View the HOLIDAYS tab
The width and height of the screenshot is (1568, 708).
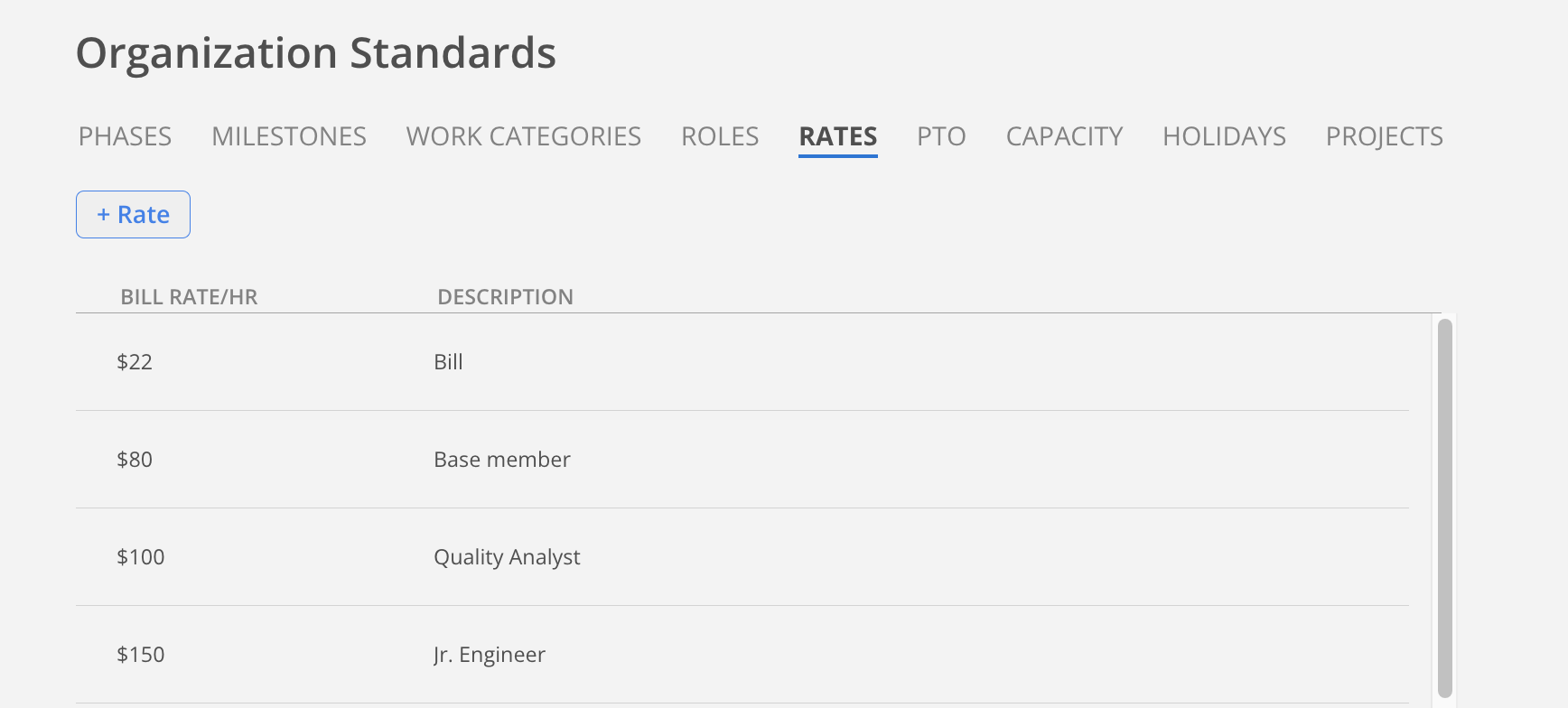pos(1224,136)
